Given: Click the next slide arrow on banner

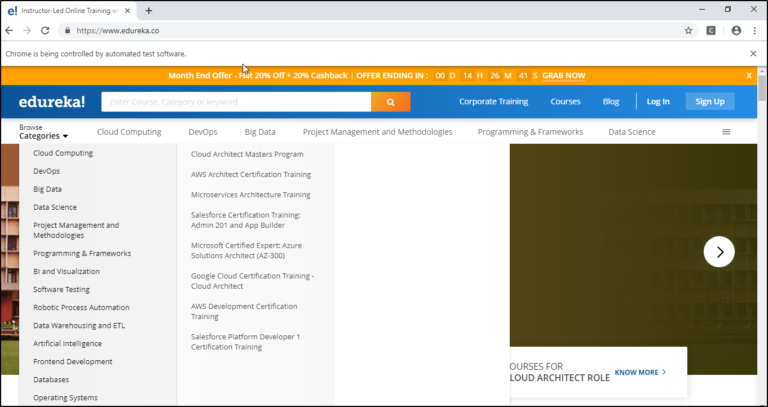Looking at the screenshot, I should pyautogui.click(x=719, y=252).
